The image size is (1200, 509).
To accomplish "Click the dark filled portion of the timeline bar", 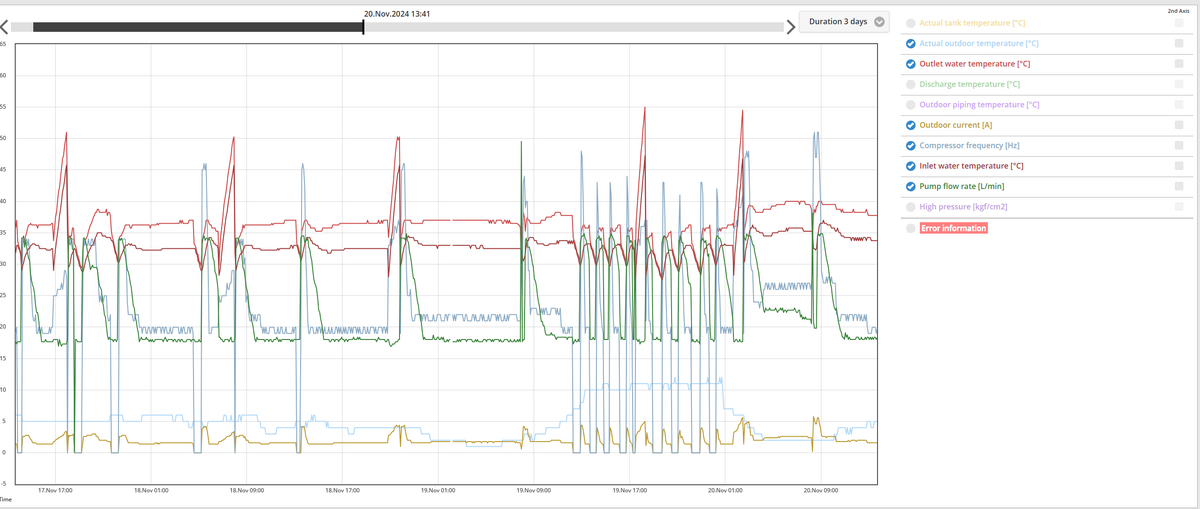I will (198, 27).
